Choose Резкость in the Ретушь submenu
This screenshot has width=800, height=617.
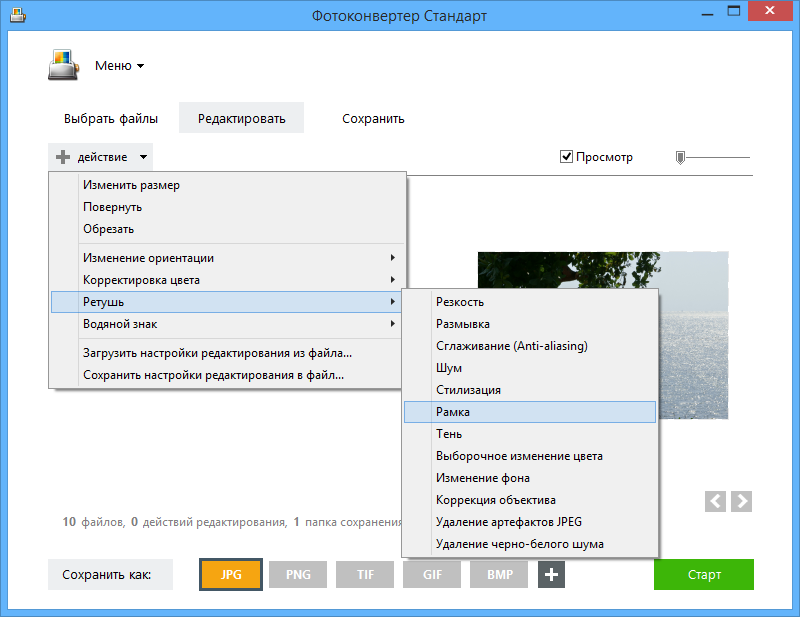click(530, 302)
